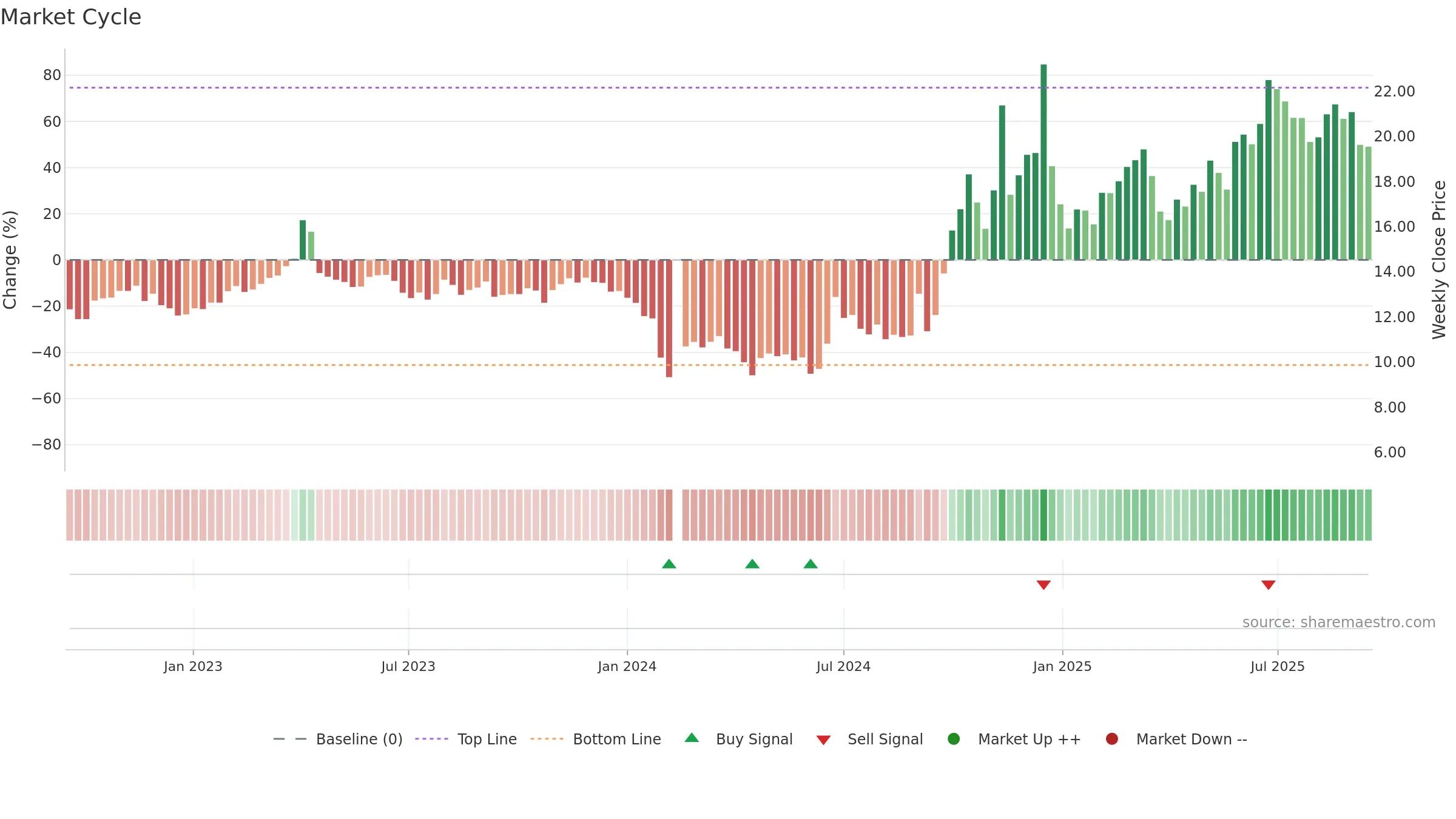The width and height of the screenshot is (1456, 819).
Task: Click the Weekly Close Price axis title
Action: (x=1439, y=260)
